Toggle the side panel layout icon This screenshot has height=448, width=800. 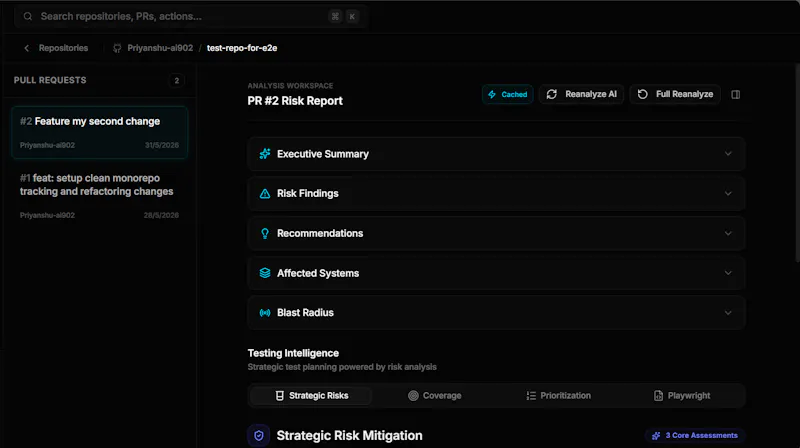click(736, 94)
